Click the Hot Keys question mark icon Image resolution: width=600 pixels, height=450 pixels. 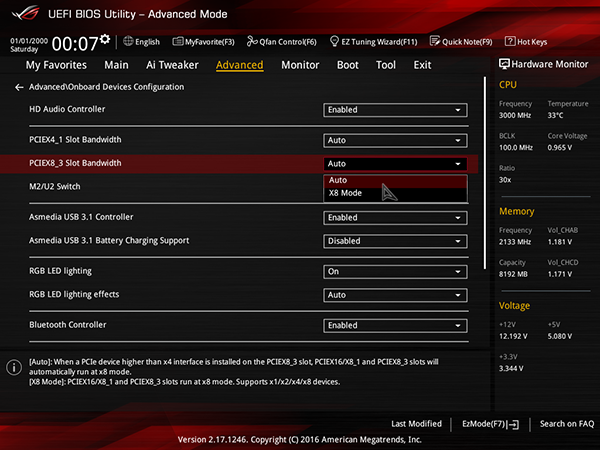510,41
